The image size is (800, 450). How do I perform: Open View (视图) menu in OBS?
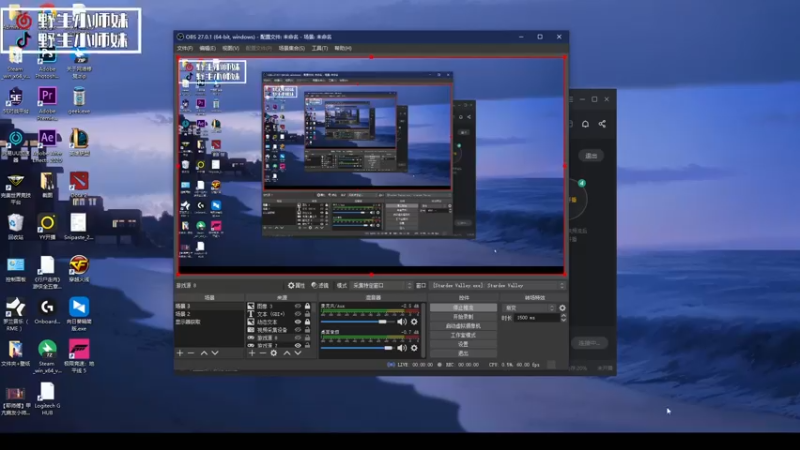tap(230, 48)
